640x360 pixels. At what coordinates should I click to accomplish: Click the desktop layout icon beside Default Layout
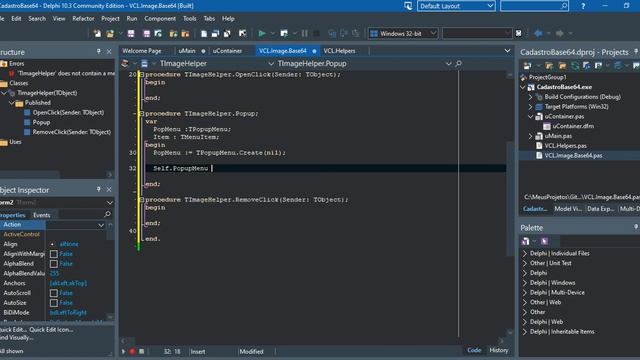pos(408,6)
